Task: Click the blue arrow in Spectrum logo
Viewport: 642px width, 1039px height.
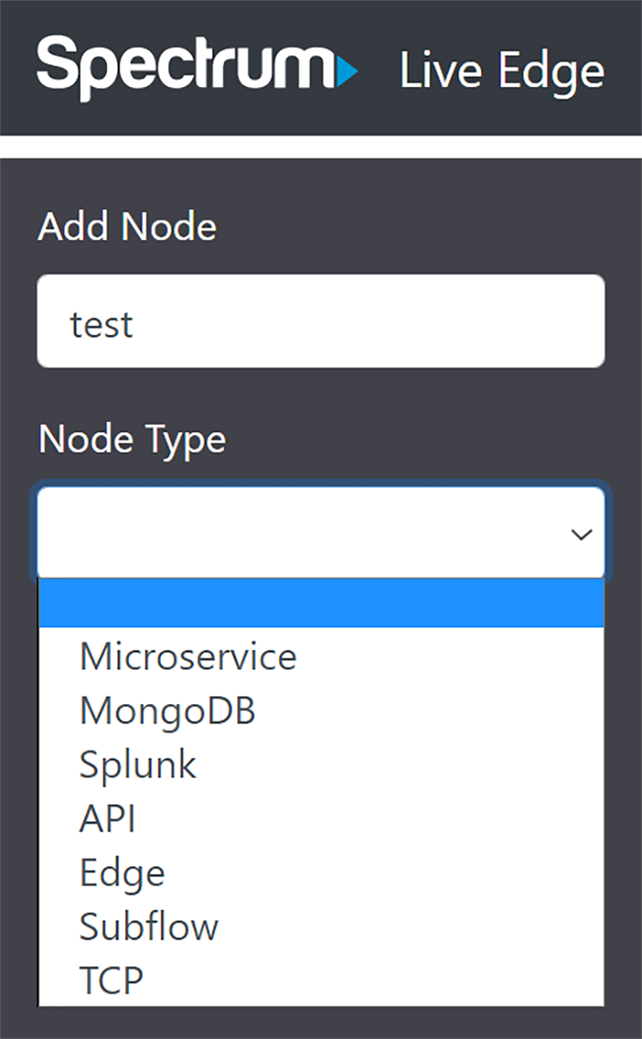Action: pos(347,71)
